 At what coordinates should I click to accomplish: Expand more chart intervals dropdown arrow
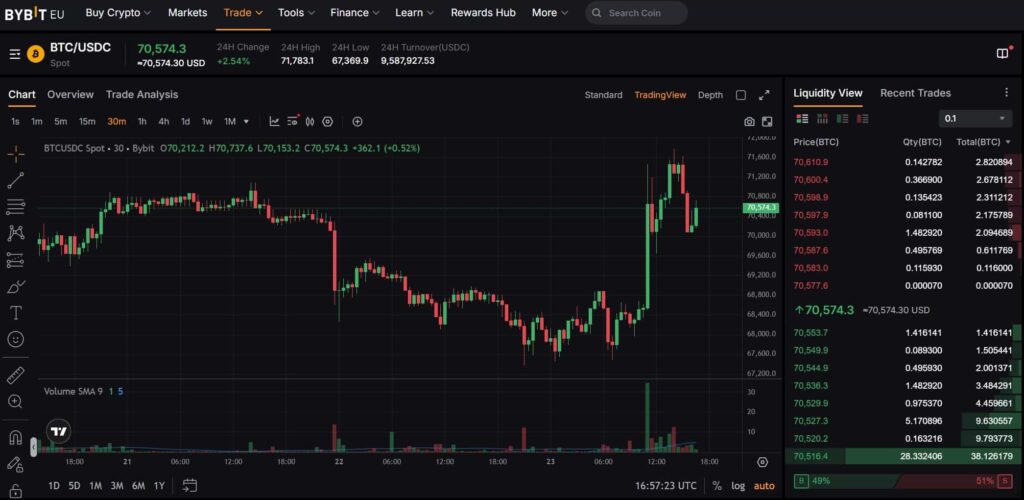coord(246,121)
